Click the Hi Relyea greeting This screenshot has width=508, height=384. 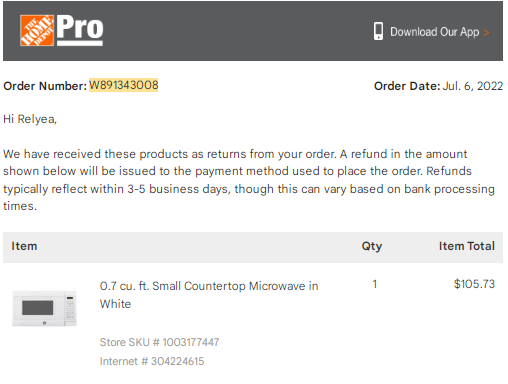[30, 119]
